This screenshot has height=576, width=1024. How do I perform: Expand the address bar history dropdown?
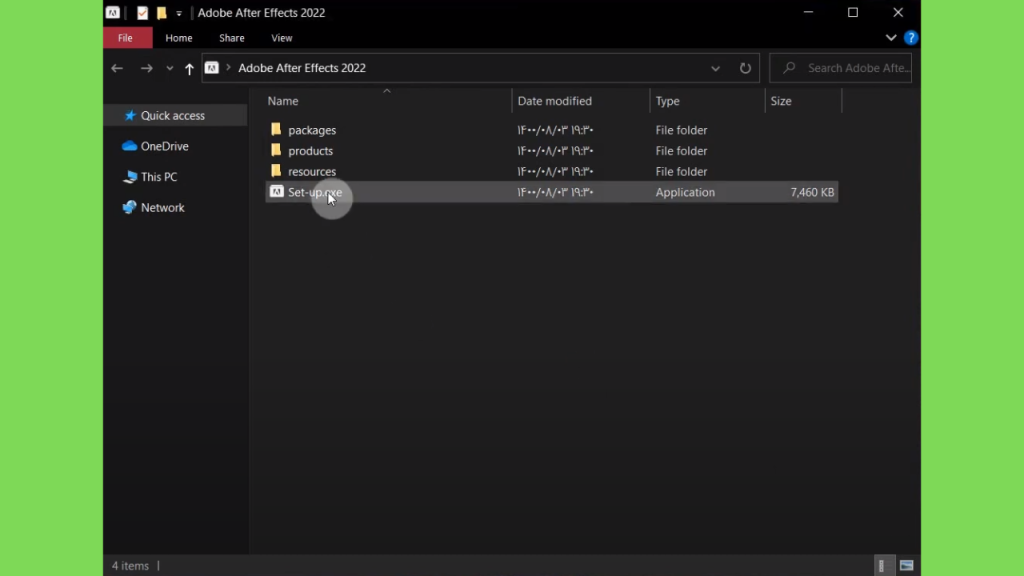[x=715, y=68]
